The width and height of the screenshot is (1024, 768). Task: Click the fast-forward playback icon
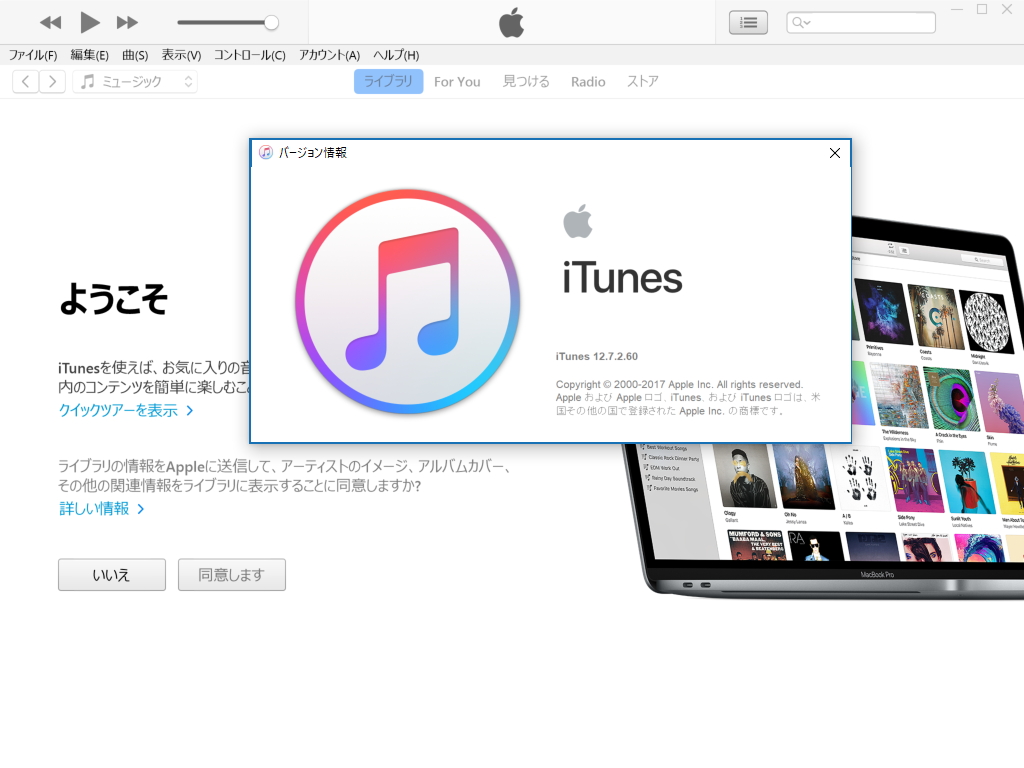tap(127, 22)
